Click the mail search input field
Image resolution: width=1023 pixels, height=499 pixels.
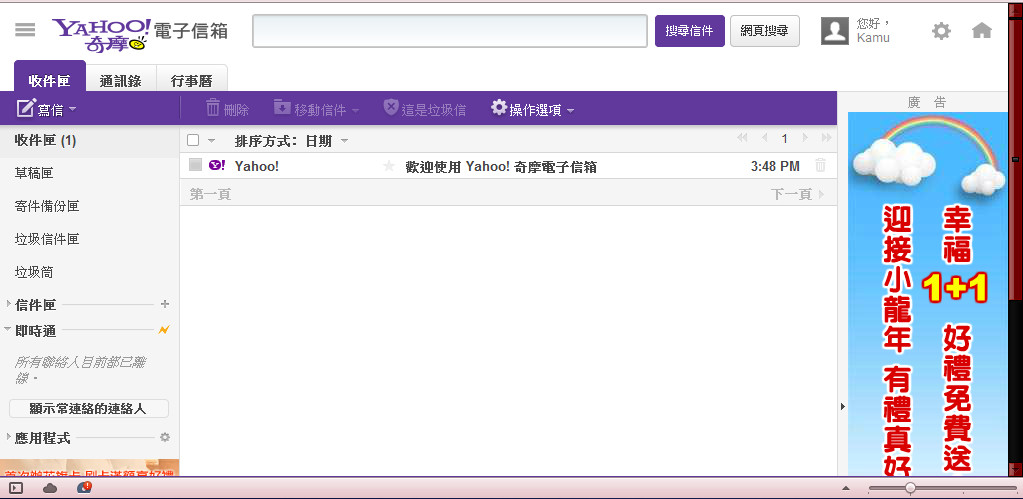[450, 31]
